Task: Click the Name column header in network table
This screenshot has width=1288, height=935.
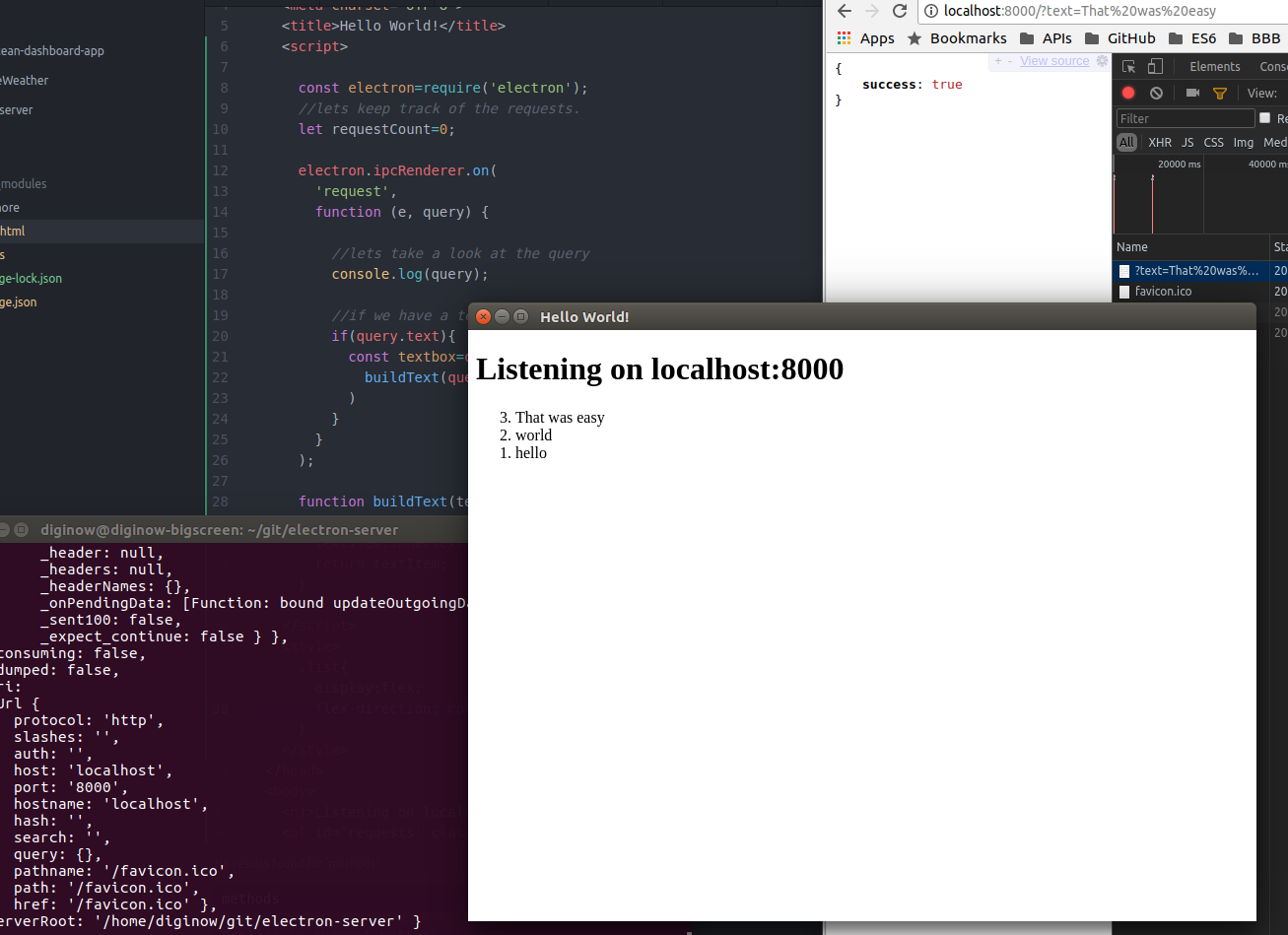Action: click(x=1191, y=247)
